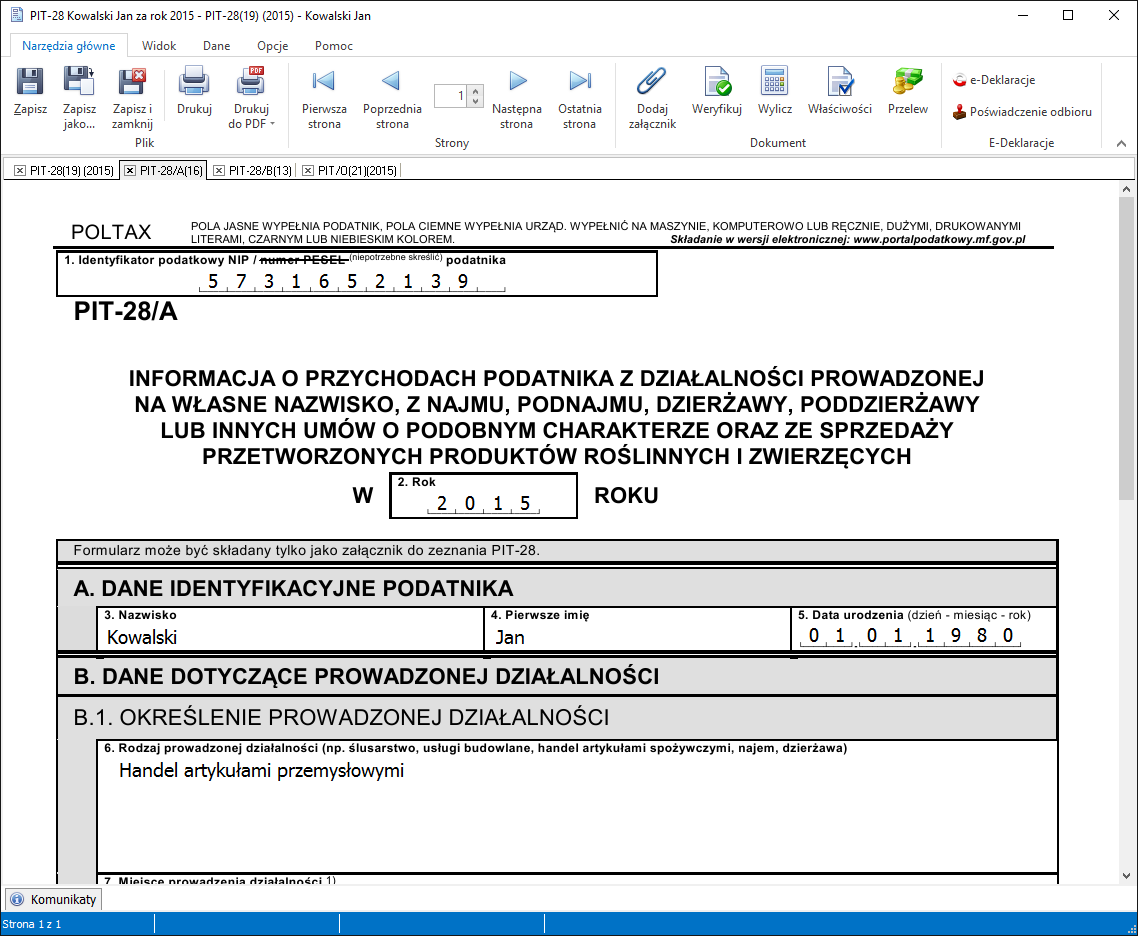Click the 'Strona 1 z 1' status text
Viewport: 1138px width, 936px height.
point(32,924)
